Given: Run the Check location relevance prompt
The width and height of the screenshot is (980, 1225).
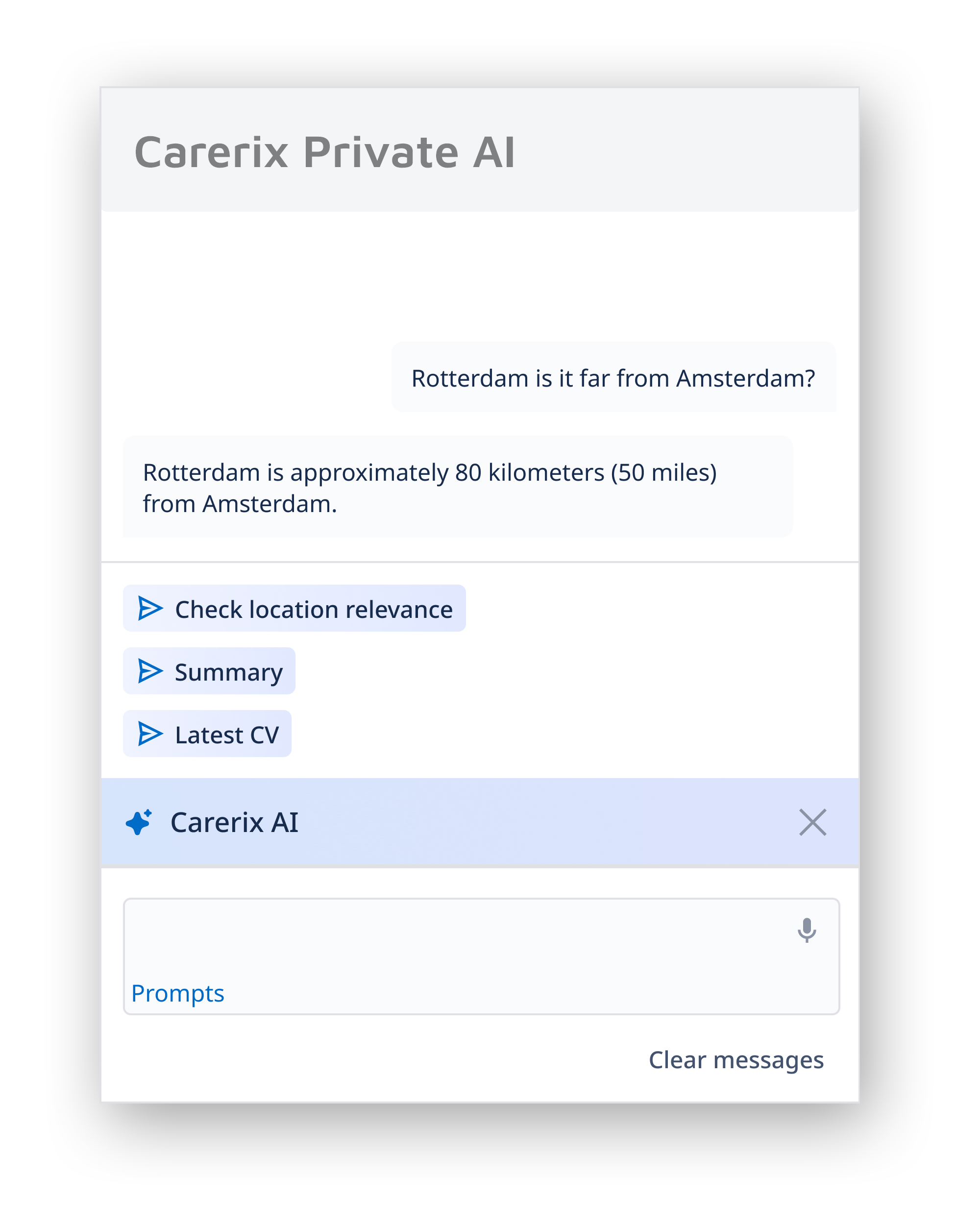Looking at the screenshot, I should [314, 609].
